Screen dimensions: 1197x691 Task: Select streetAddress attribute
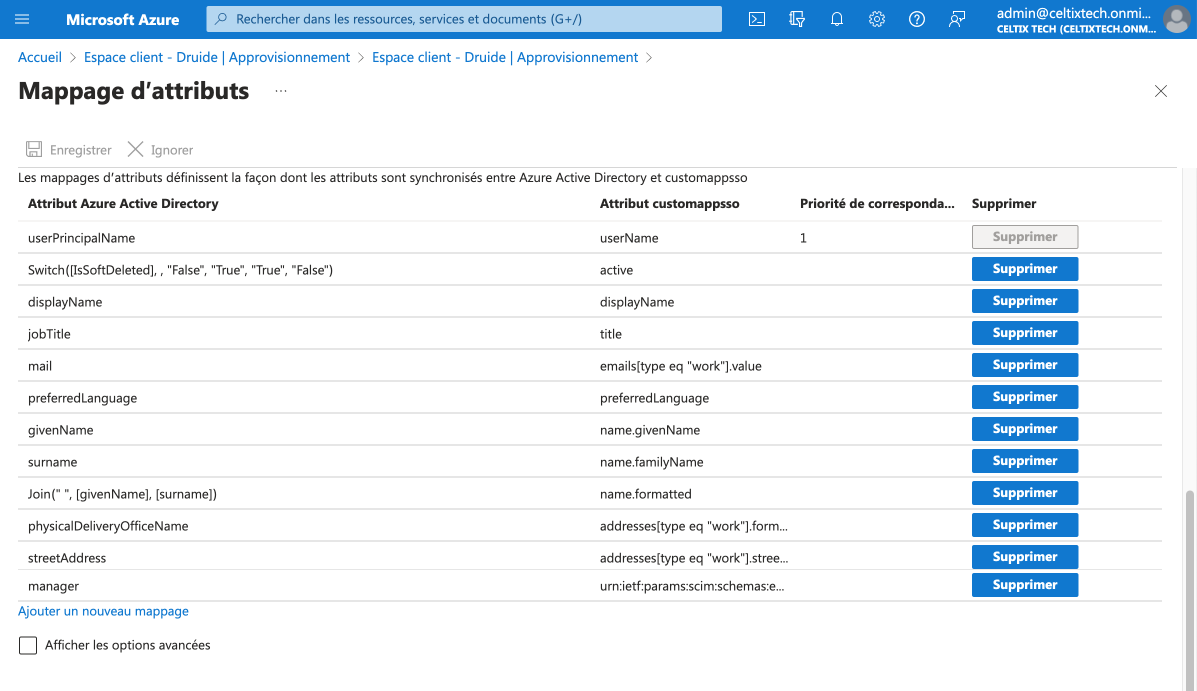coord(67,558)
